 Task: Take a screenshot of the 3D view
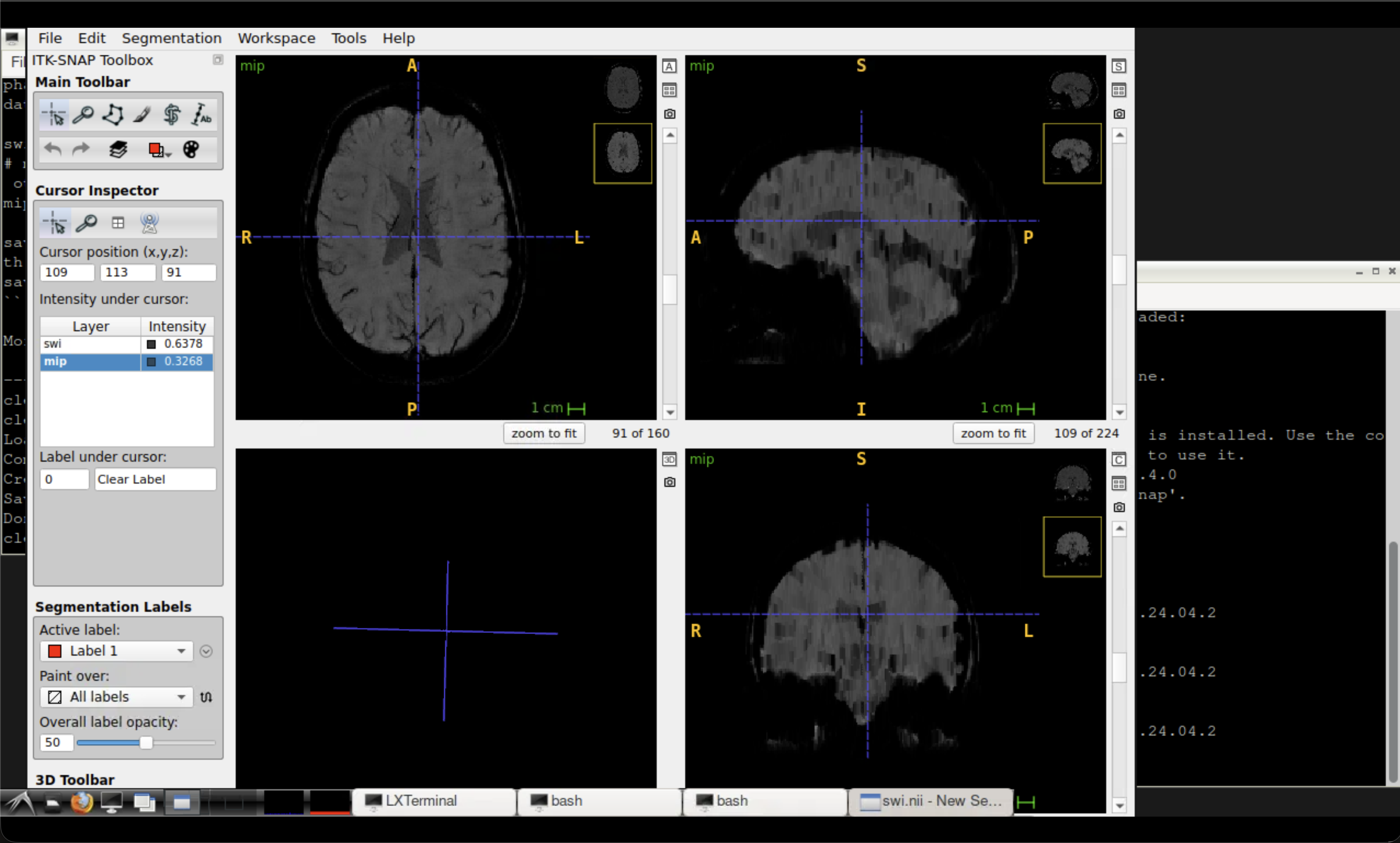[x=670, y=482]
